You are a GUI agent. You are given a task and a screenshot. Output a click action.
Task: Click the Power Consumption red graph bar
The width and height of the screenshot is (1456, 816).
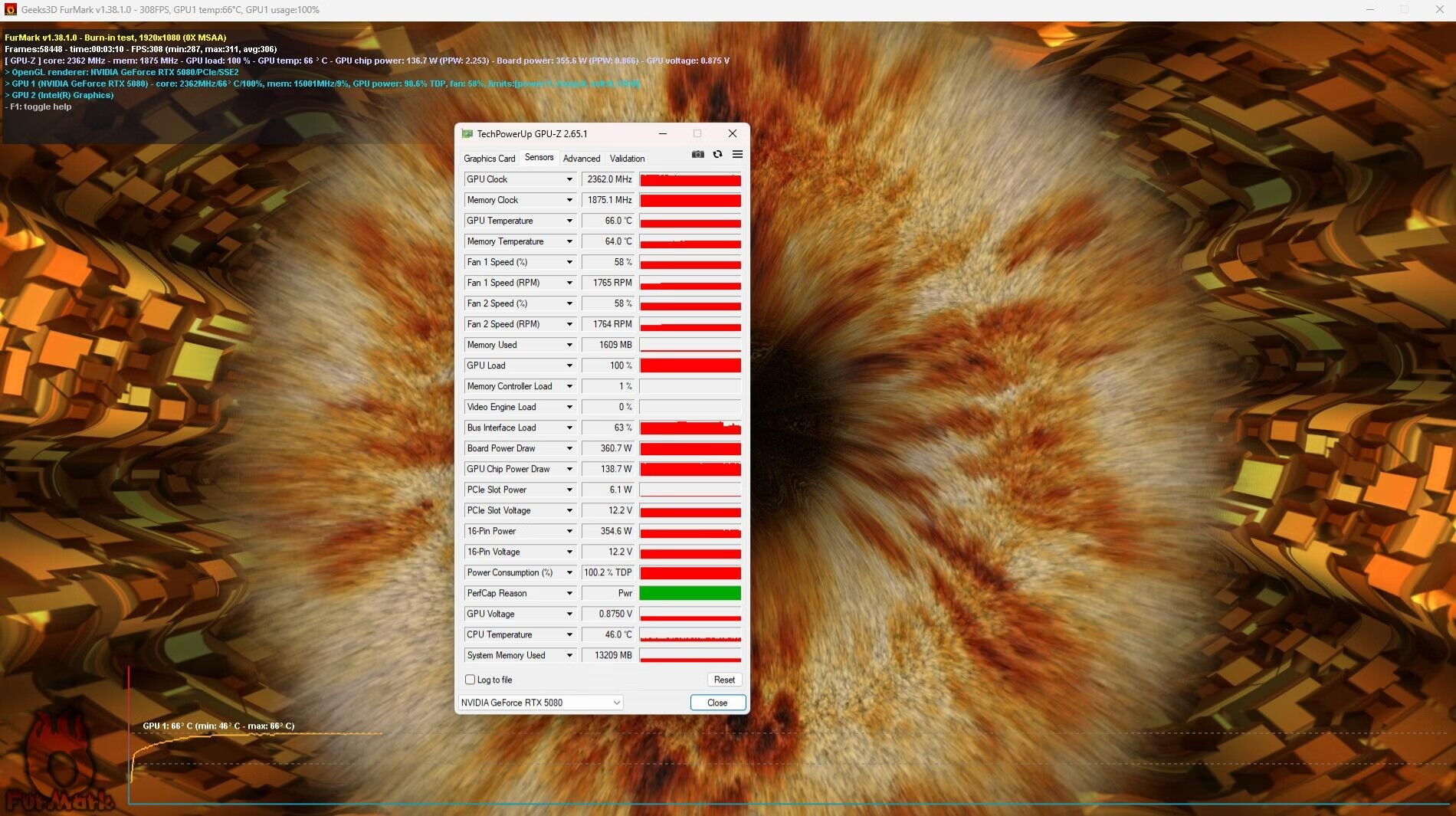tap(690, 572)
